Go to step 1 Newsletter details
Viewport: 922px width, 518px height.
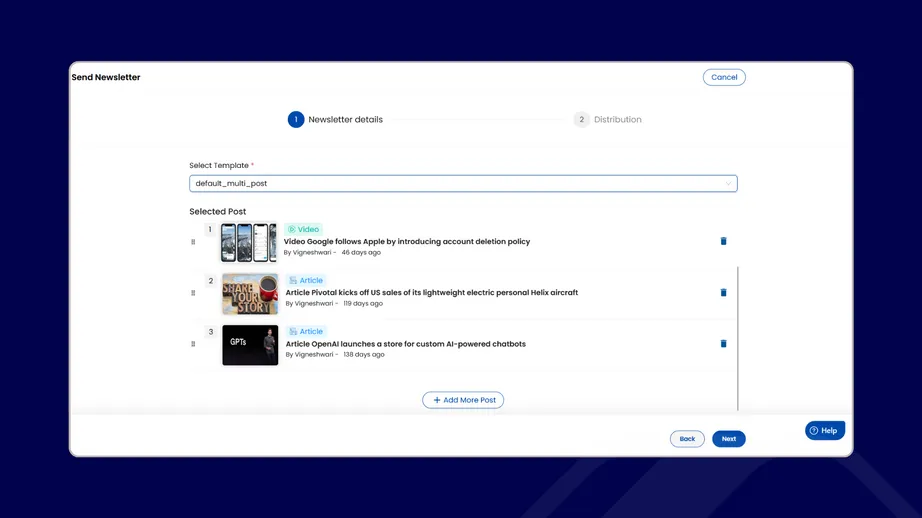296,120
